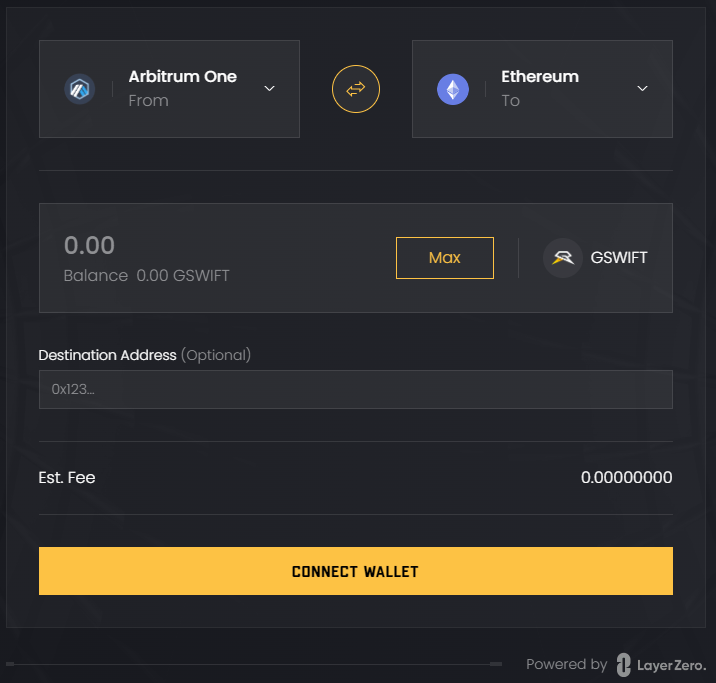Expand the From network chevron
716x683 pixels.
click(269, 88)
